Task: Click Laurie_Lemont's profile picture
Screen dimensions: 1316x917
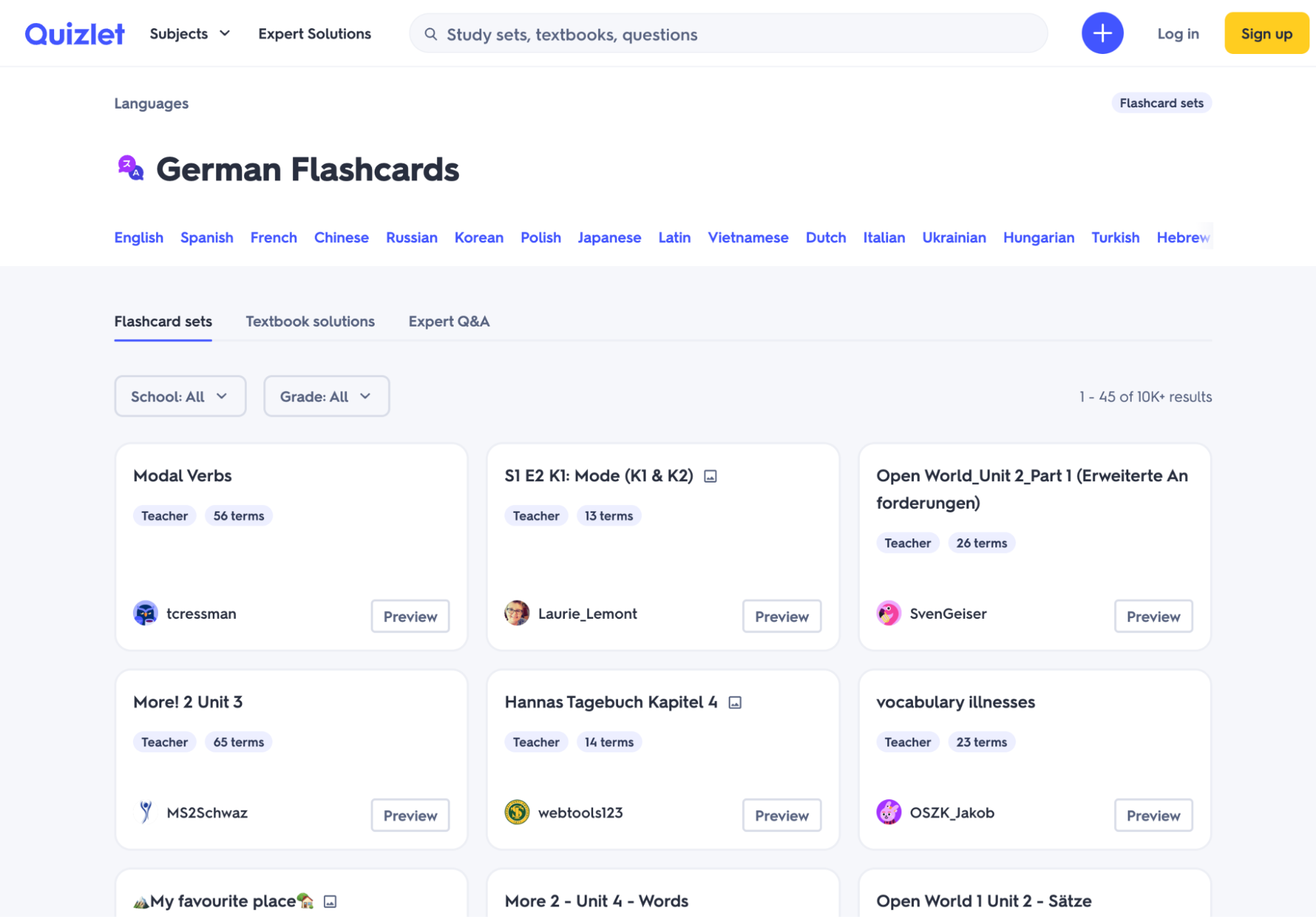Action: (x=517, y=614)
